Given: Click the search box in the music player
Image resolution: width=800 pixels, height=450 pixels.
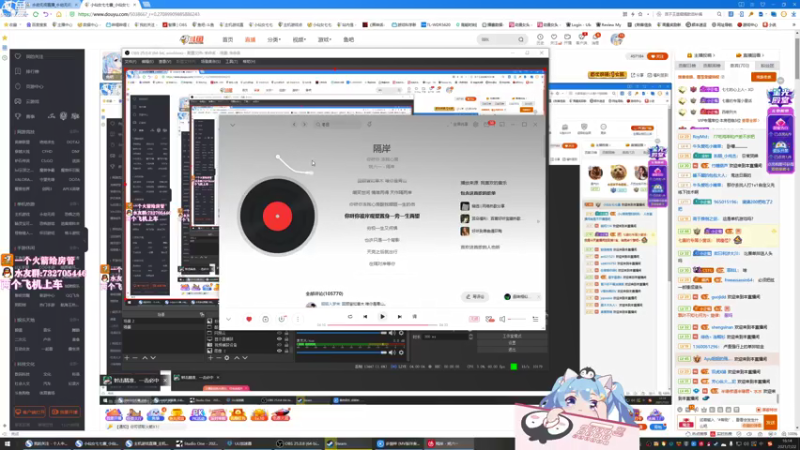Looking at the screenshot, I should pyautogui.click(x=338, y=124).
